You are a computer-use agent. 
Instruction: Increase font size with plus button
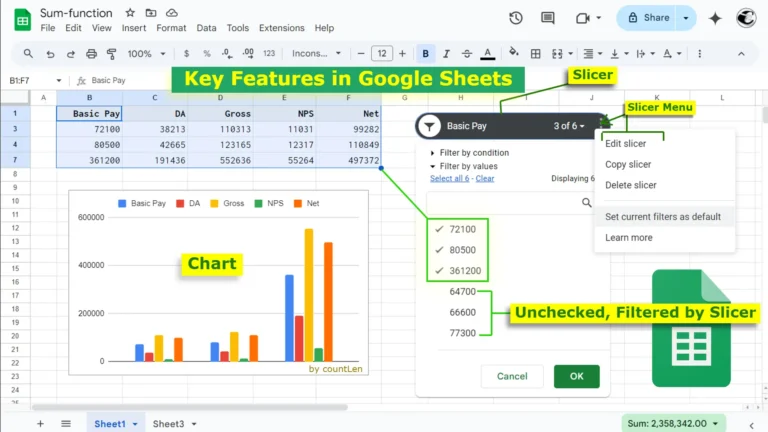[x=402, y=54]
